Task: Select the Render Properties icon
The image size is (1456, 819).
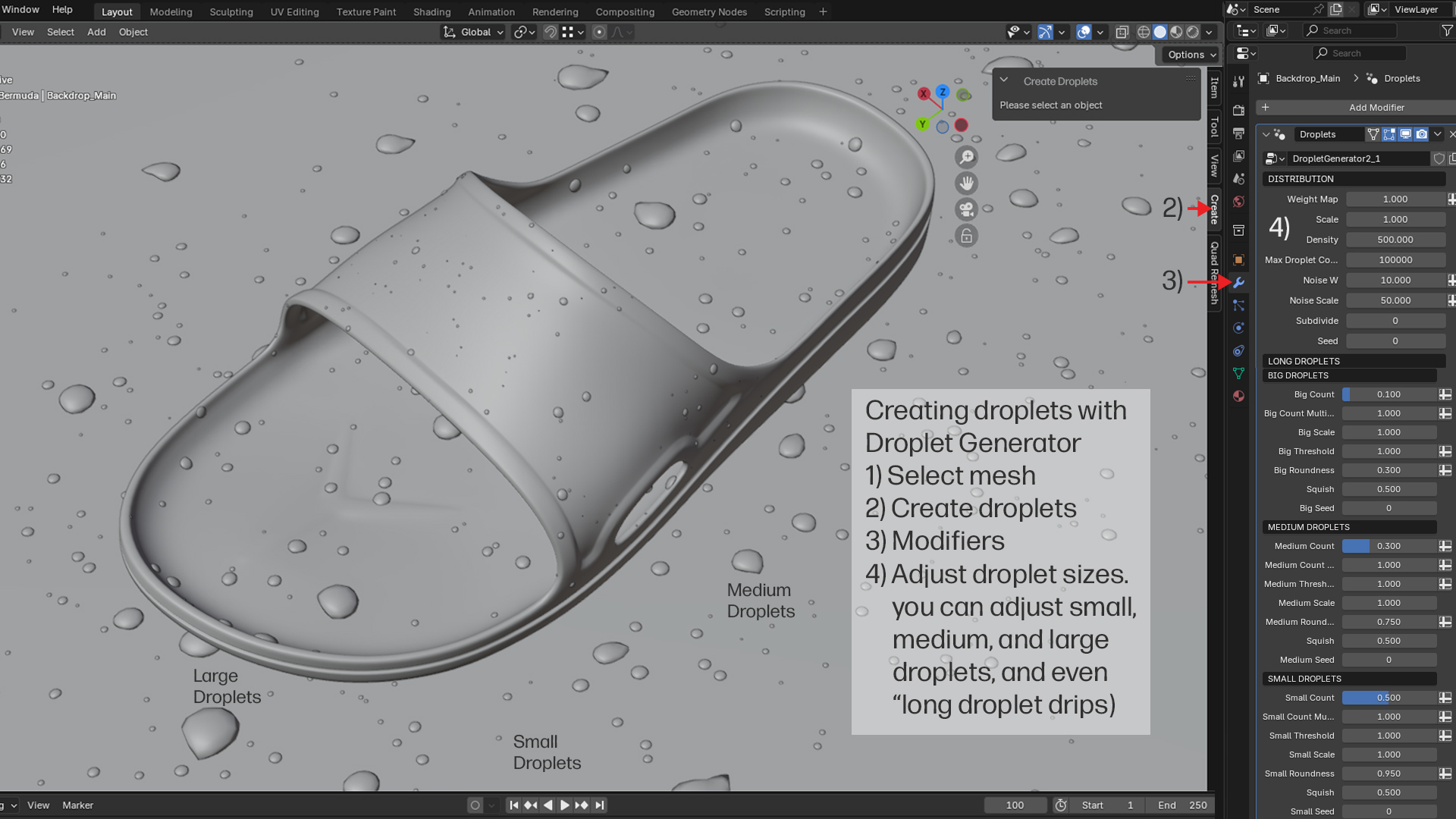Action: tap(1238, 110)
